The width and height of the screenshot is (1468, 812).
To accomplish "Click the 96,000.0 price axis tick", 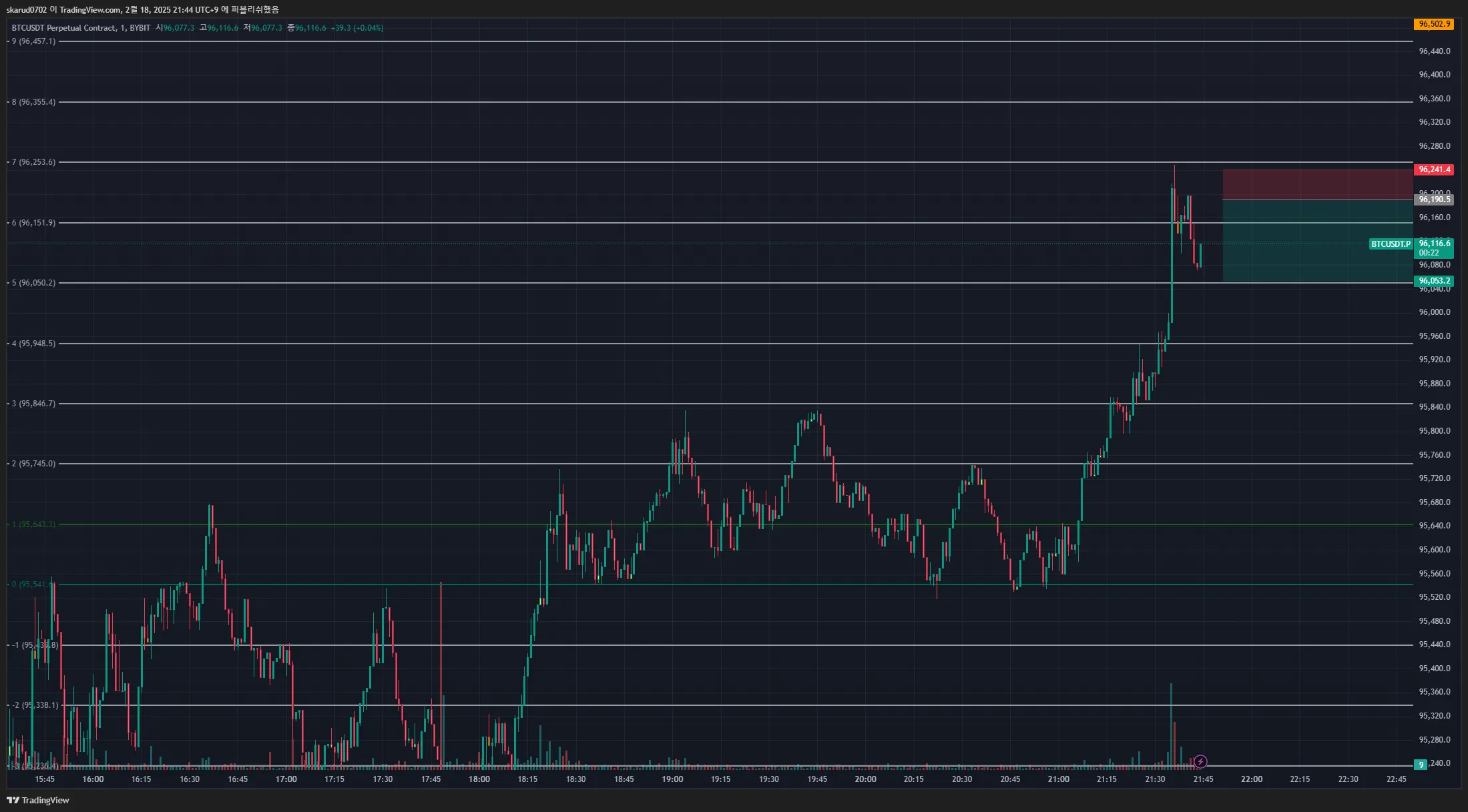I will tap(1435, 312).
